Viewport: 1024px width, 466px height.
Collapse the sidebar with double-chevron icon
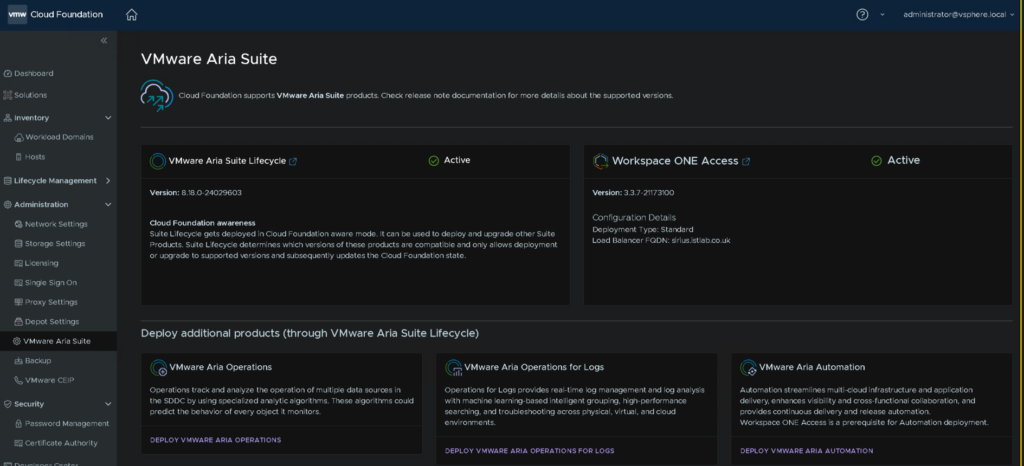(104, 40)
